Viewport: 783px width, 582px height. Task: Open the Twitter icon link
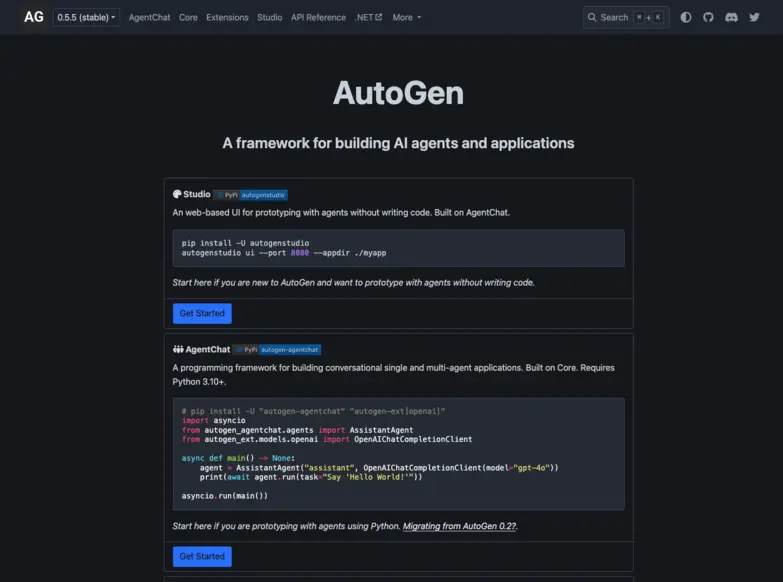tap(754, 17)
